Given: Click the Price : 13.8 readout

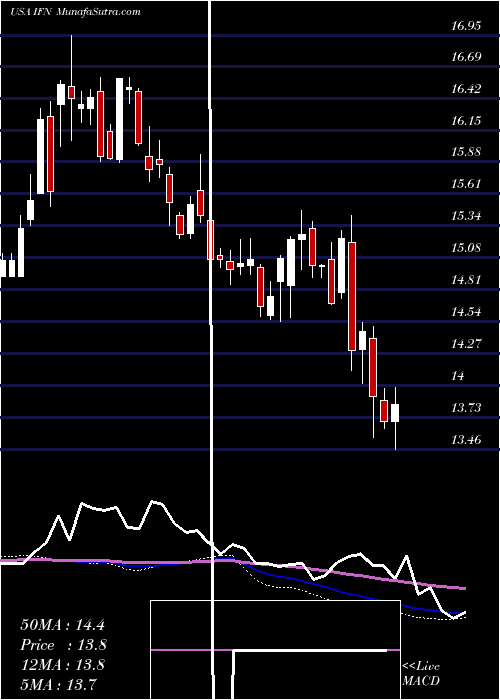Looking at the screenshot, I should (x=64, y=645).
